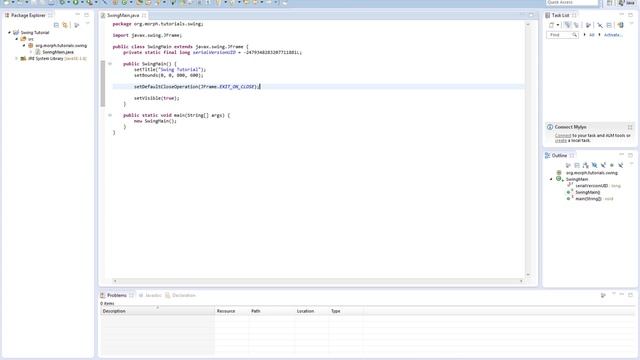The height and width of the screenshot is (360, 640).
Task: Select SwingMain.java file in Package Explorer
Action: point(58,52)
